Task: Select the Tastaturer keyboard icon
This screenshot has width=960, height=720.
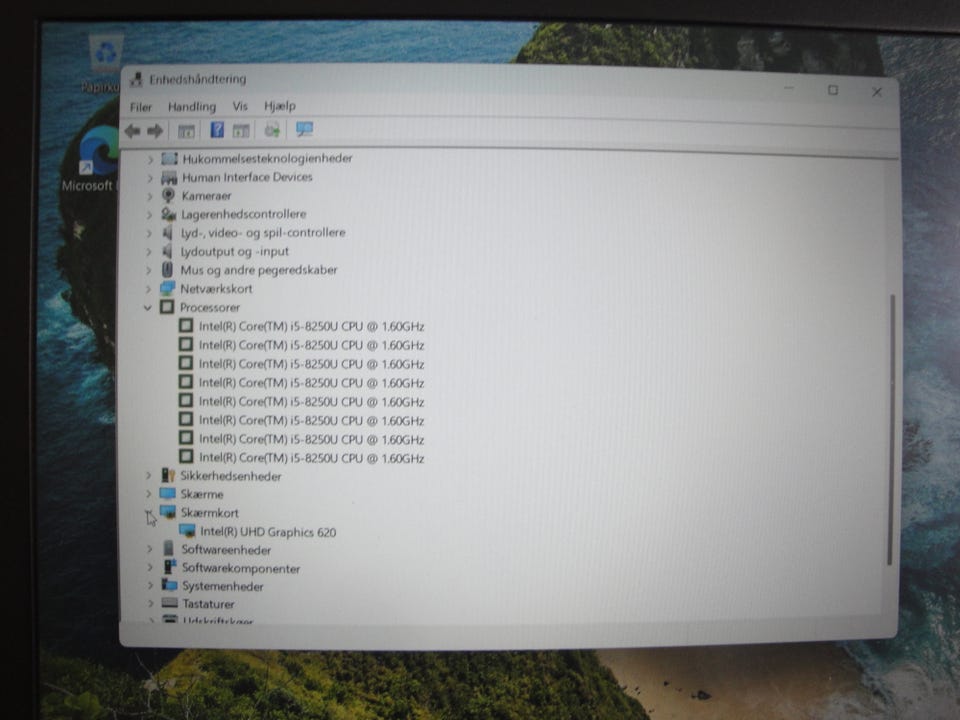Action: click(x=170, y=603)
